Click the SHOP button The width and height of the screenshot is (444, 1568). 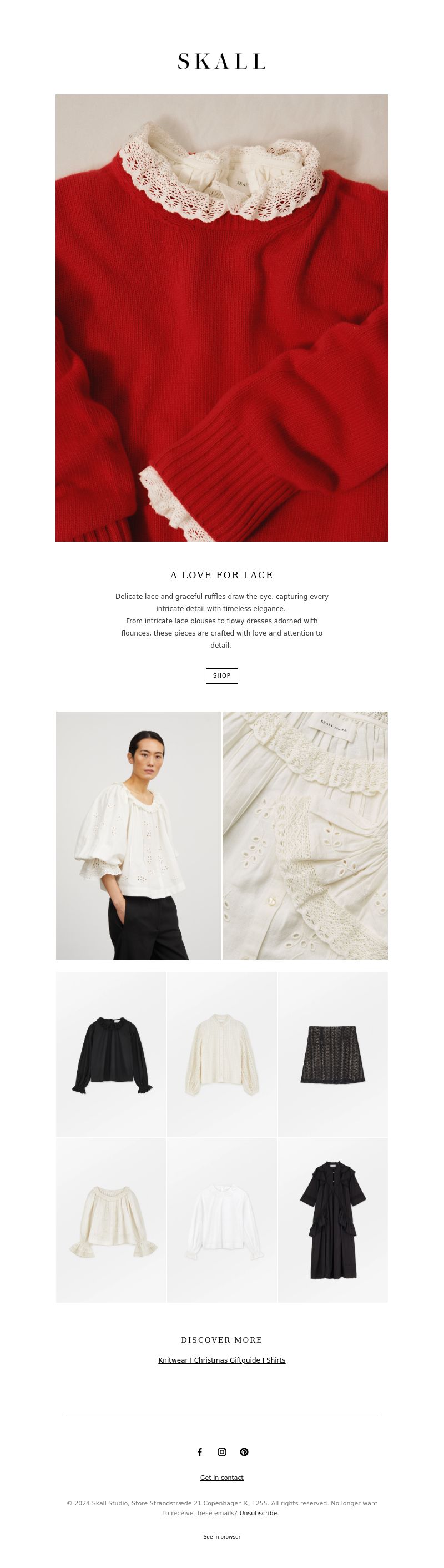coord(221,675)
